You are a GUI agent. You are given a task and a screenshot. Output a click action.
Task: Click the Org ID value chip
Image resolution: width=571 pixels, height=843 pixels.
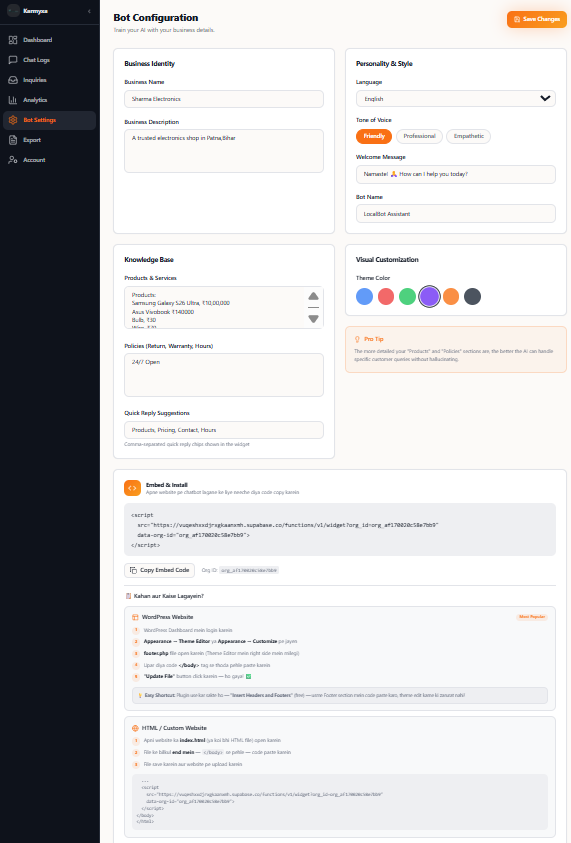coord(249,570)
